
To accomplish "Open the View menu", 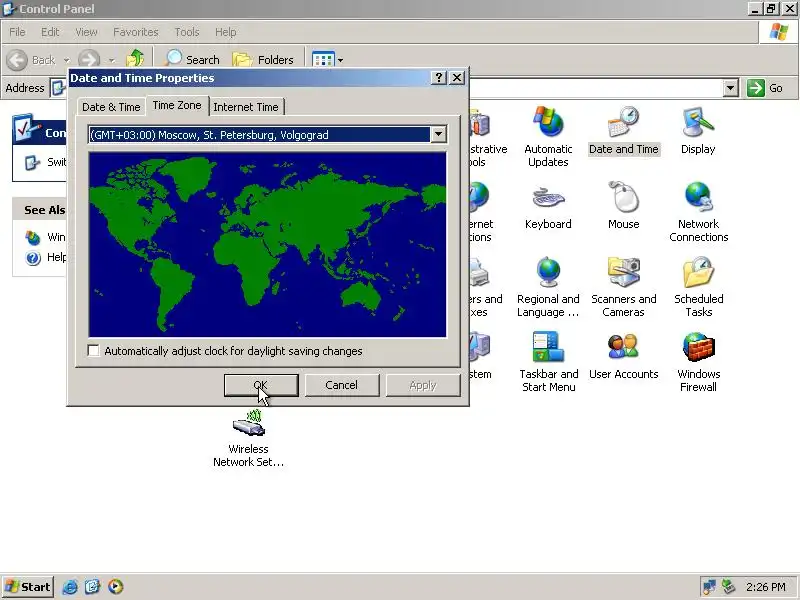I will coord(86,32).
